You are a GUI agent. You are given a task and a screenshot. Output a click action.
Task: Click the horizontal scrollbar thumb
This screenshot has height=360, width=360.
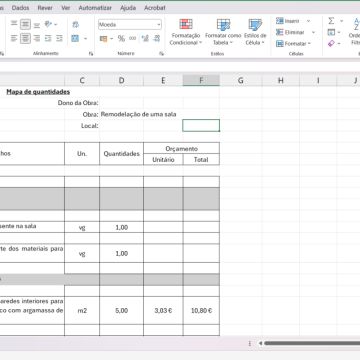coord(312,343)
